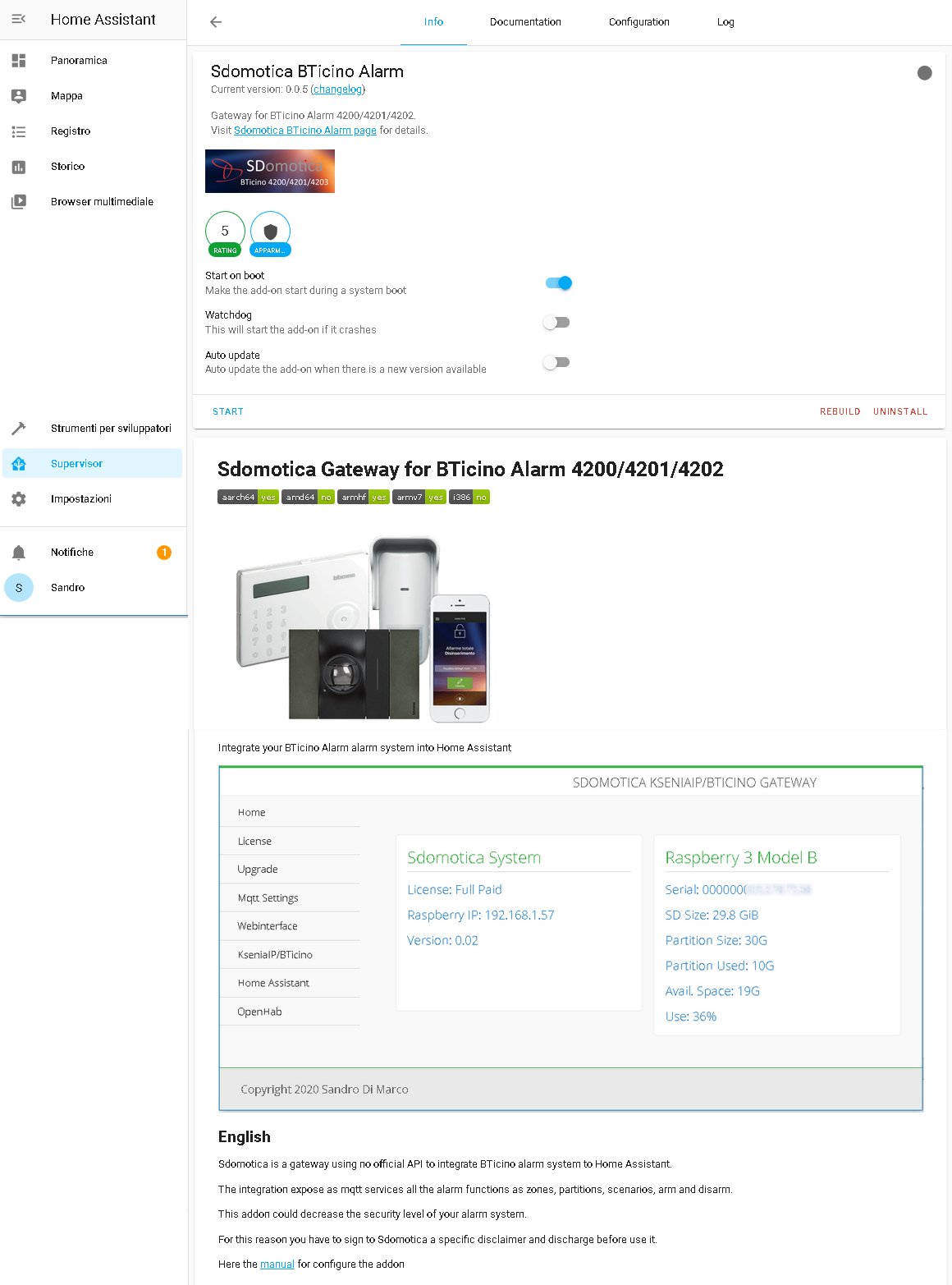Click the i386 no architecture badge
This screenshot has width=952, height=1285.
pyautogui.click(x=469, y=498)
